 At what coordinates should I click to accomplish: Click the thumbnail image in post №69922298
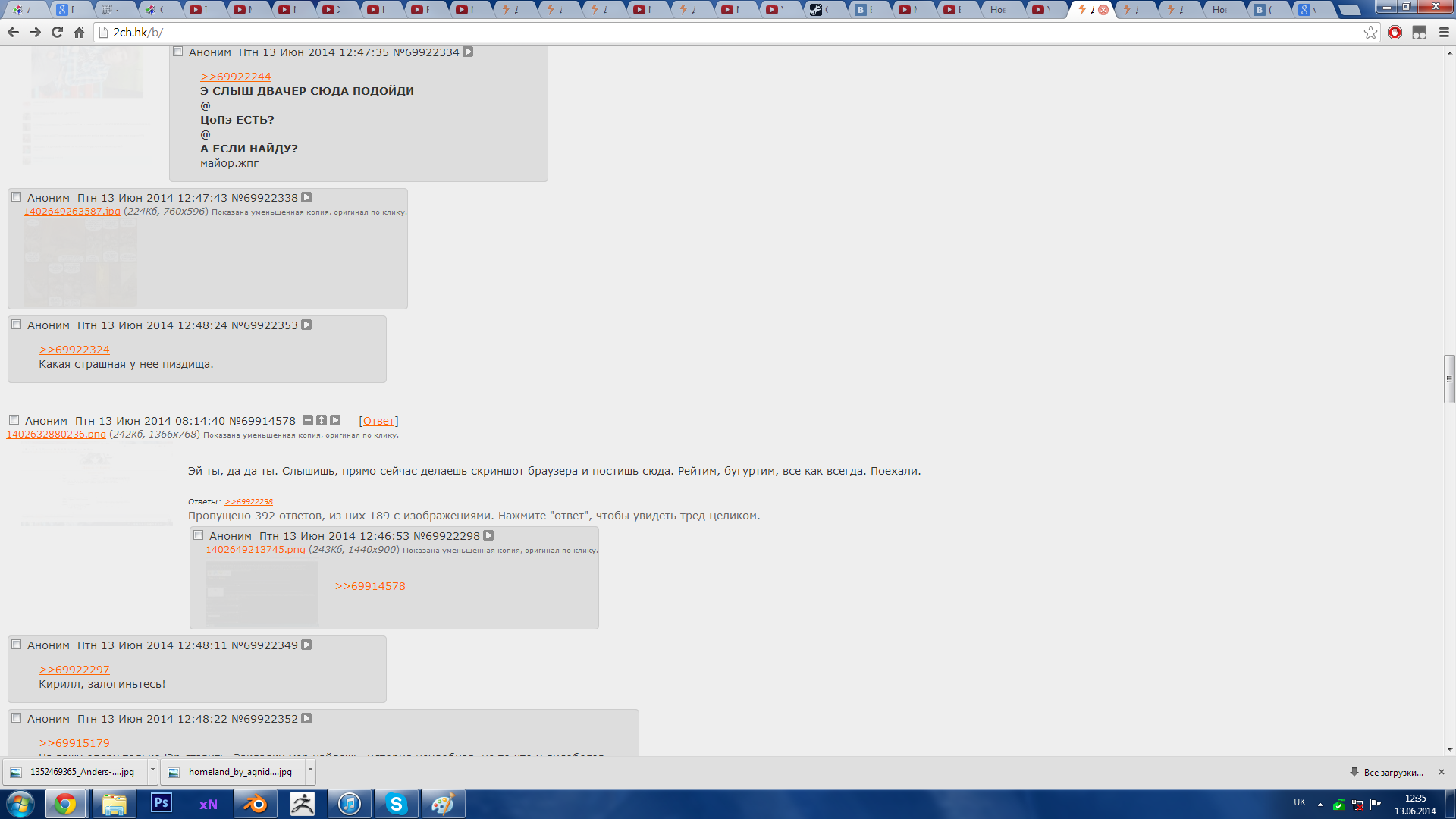pyautogui.click(x=261, y=593)
